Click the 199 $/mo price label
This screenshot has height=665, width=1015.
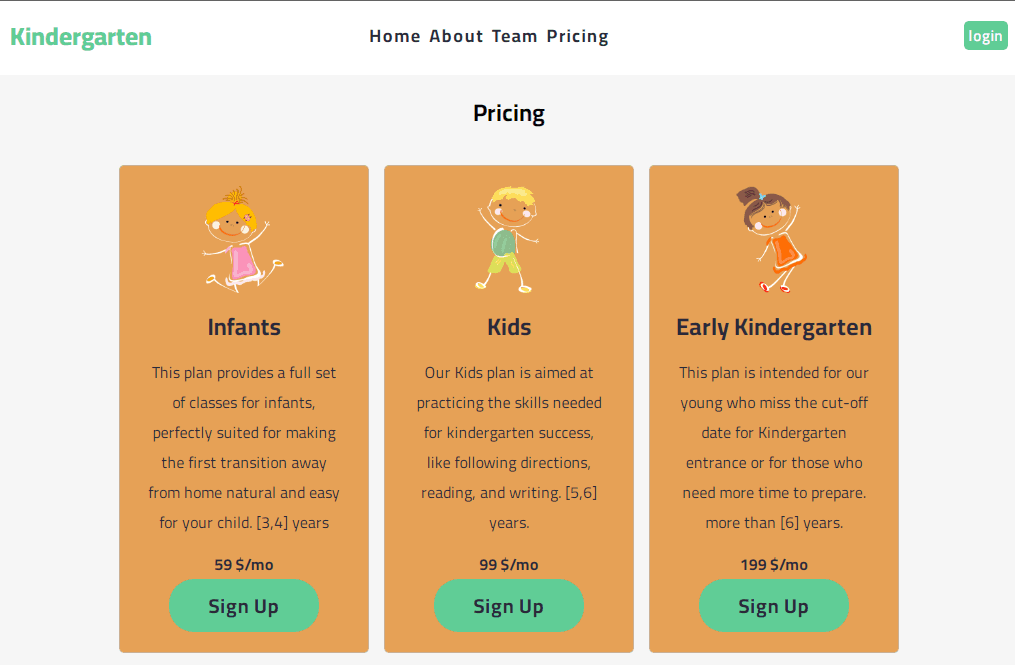pos(773,564)
